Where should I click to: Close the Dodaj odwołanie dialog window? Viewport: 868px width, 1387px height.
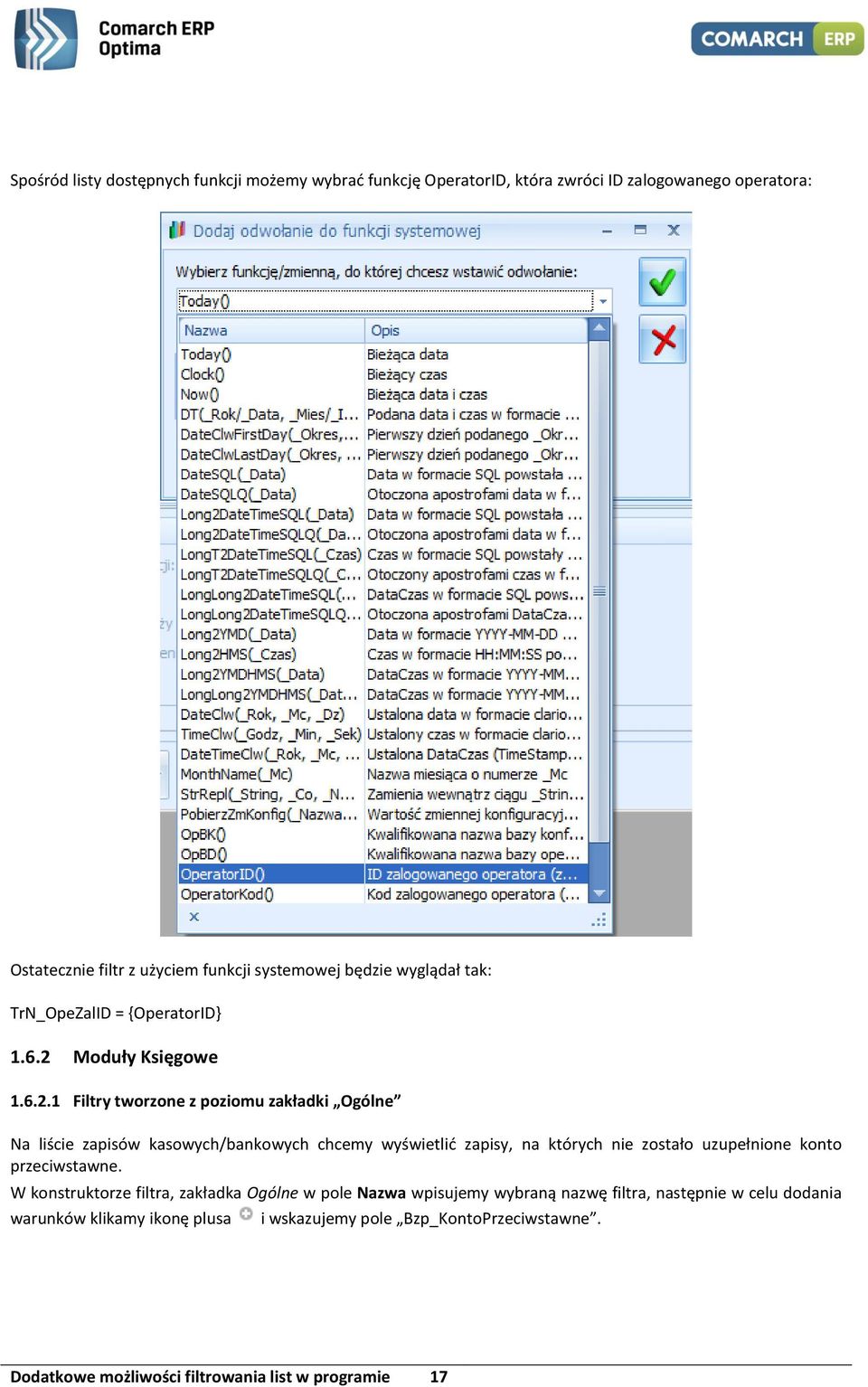pos(674,230)
